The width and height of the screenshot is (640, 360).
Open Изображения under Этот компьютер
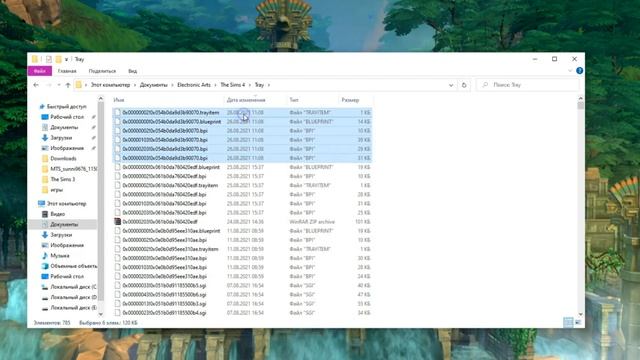[67, 245]
